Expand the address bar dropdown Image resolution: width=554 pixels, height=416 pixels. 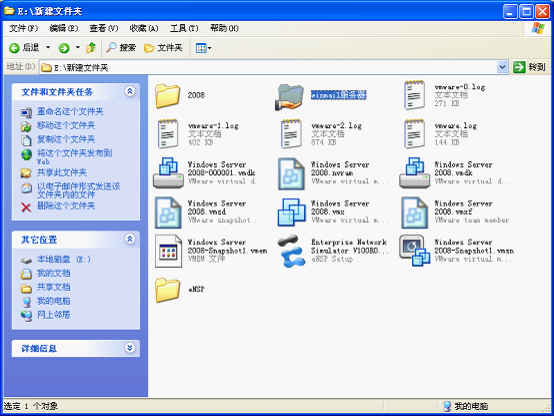click(502, 67)
